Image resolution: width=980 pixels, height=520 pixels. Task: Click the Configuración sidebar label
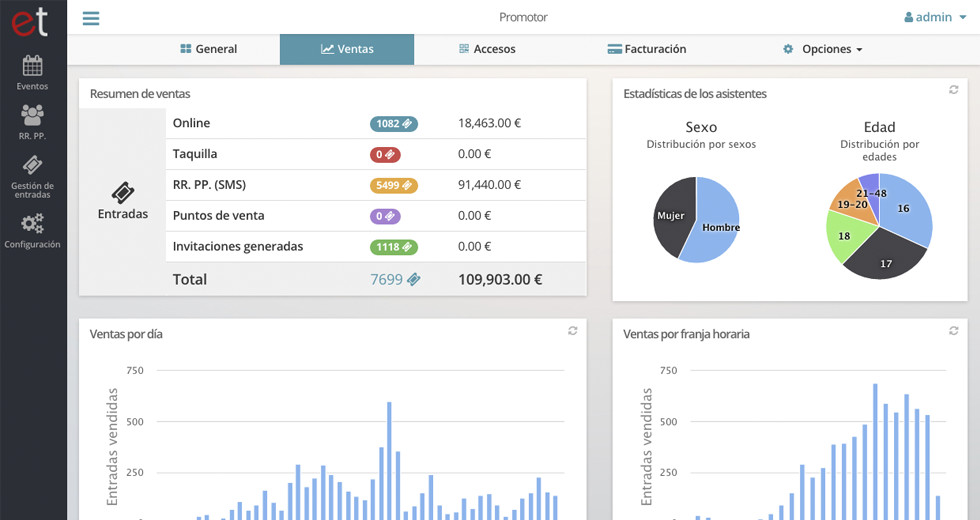[x=32, y=244]
